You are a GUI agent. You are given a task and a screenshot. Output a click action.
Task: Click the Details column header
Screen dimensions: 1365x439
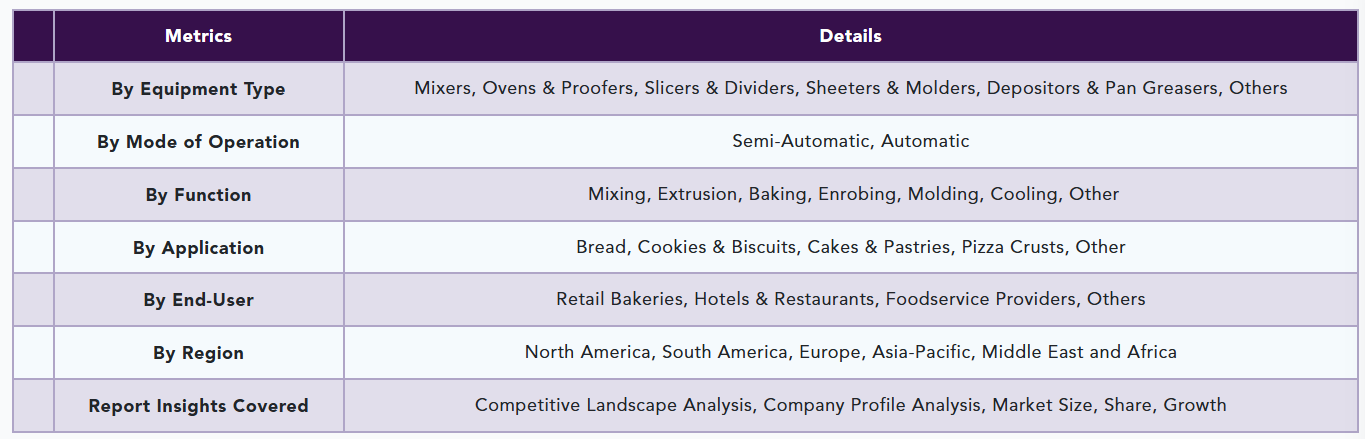click(x=850, y=36)
